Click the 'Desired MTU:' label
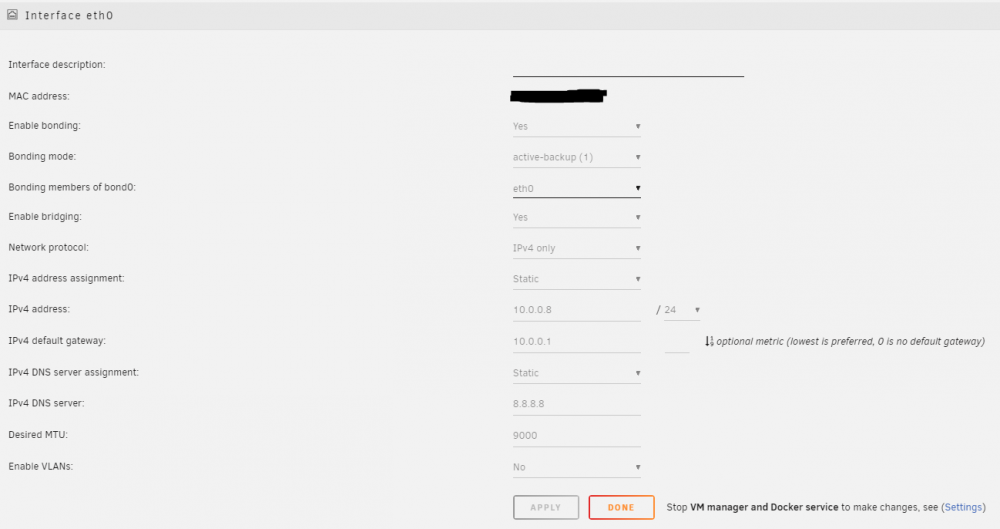Screen dimensions: 1000x529 (x=38, y=435)
